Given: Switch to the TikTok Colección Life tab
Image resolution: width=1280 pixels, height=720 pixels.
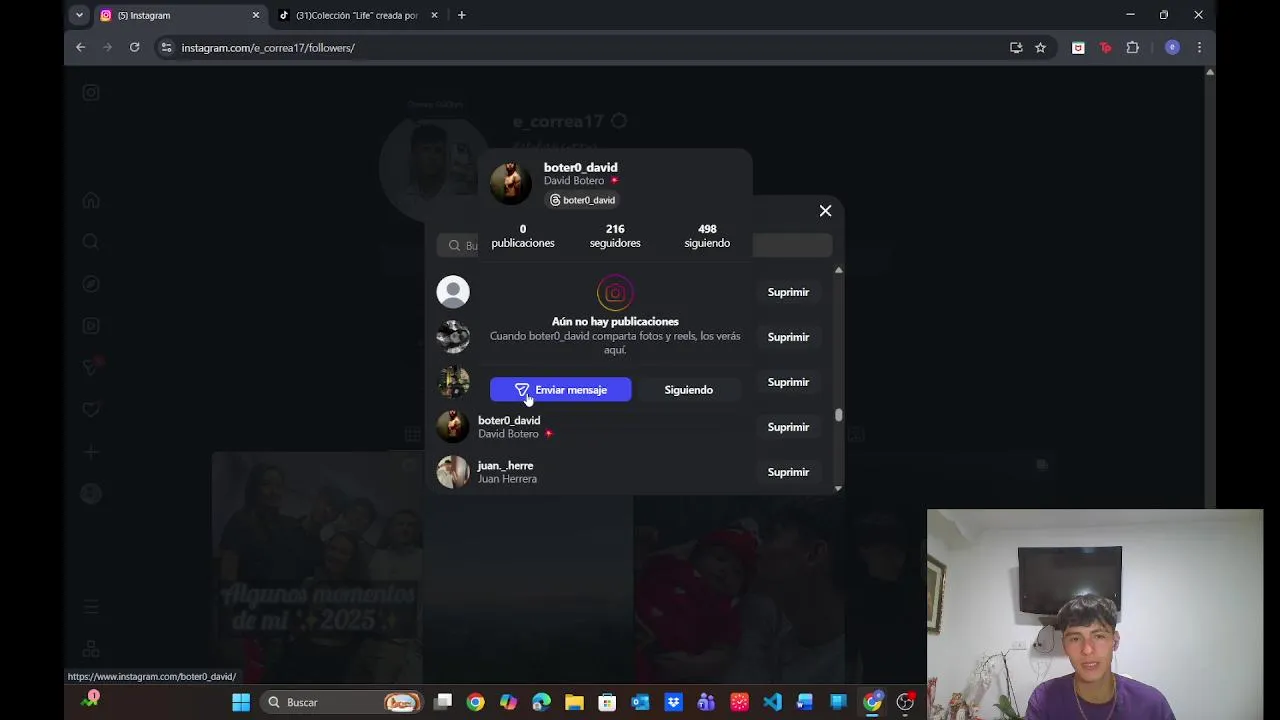Looking at the screenshot, I should pos(356,15).
